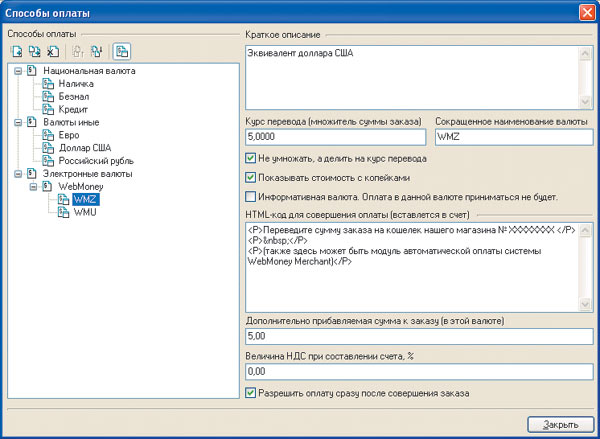Viewport: 600px width, 439px height.
Task: Click the Курс перевода field showing 5,0000
Action: (336, 137)
